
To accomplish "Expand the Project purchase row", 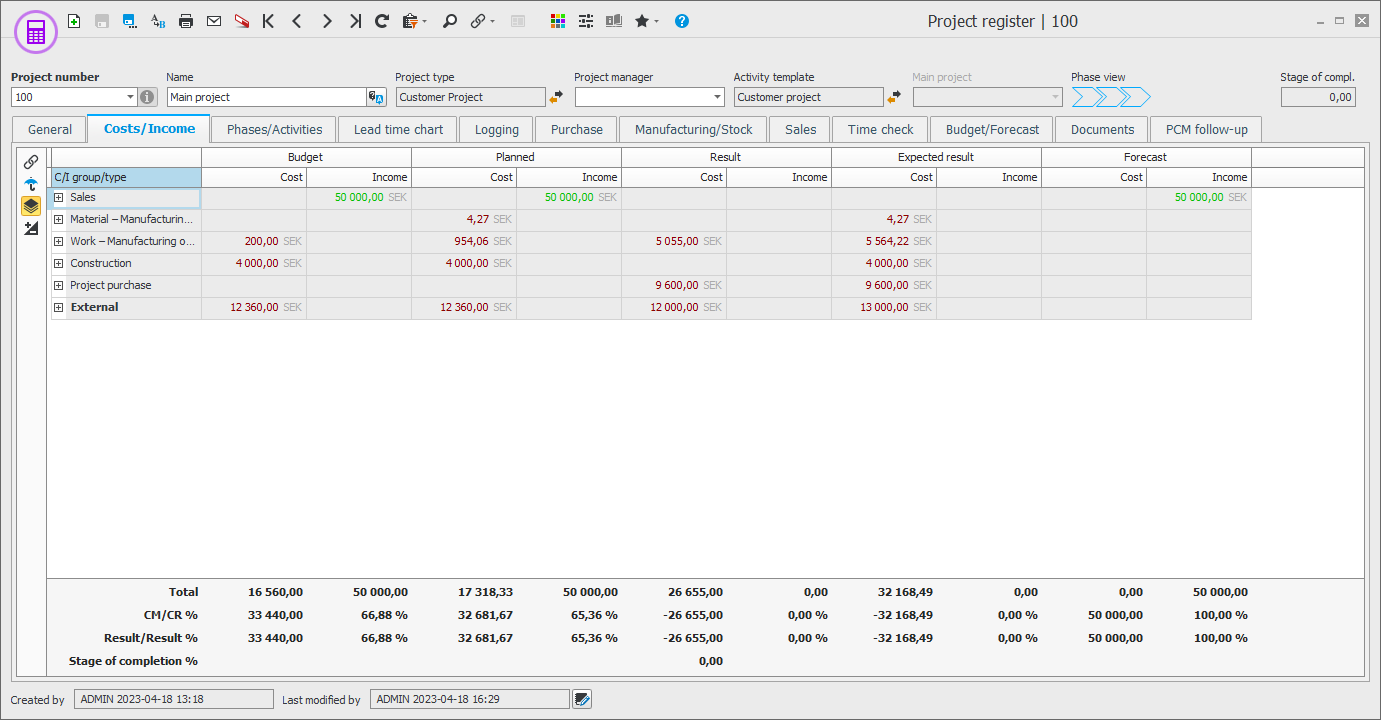I will (x=59, y=286).
